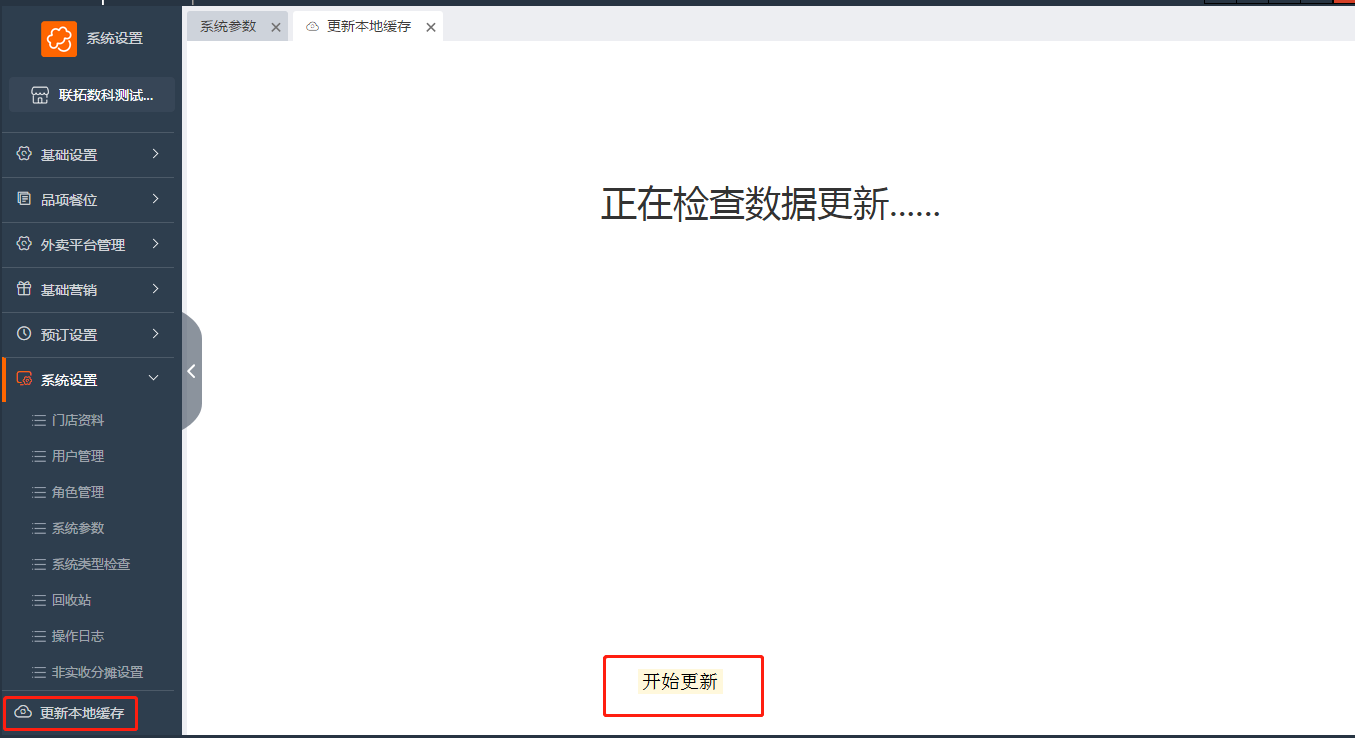1355x738 pixels.
Task: Click the 品项餐位 list icon
Action: [25, 199]
